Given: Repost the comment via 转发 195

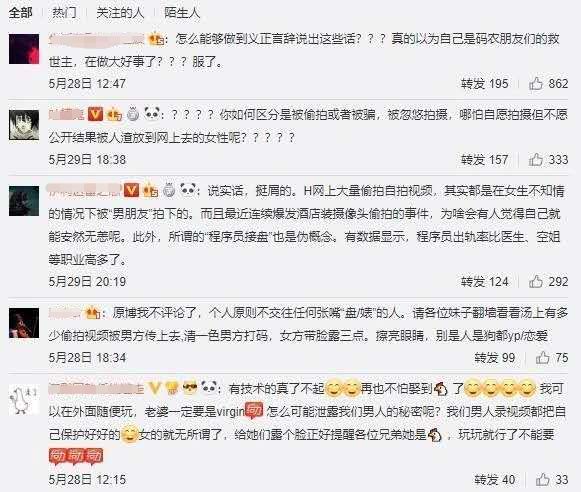Looking at the screenshot, I should point(485,84).
